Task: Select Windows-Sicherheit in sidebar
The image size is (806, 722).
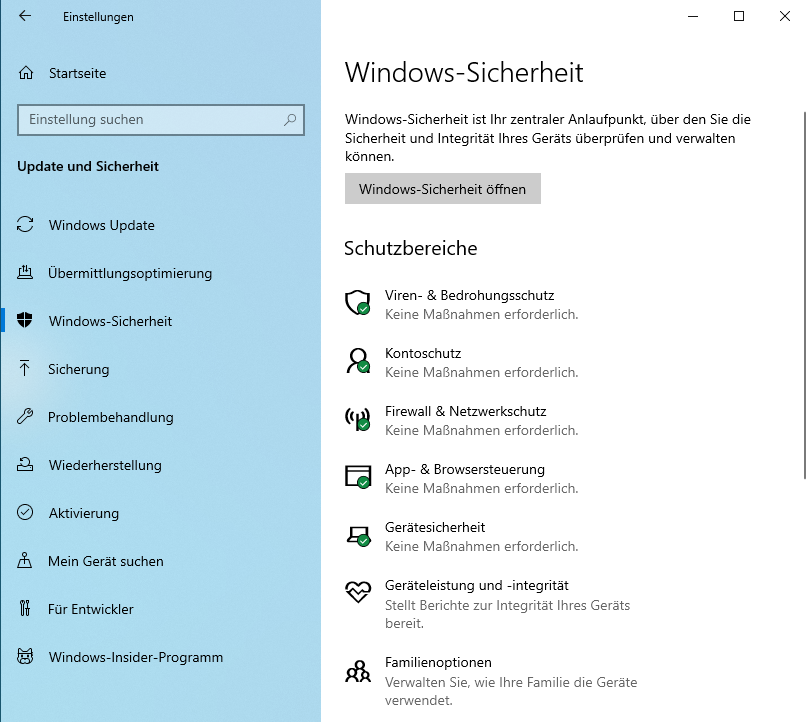Action: point(160,321)
